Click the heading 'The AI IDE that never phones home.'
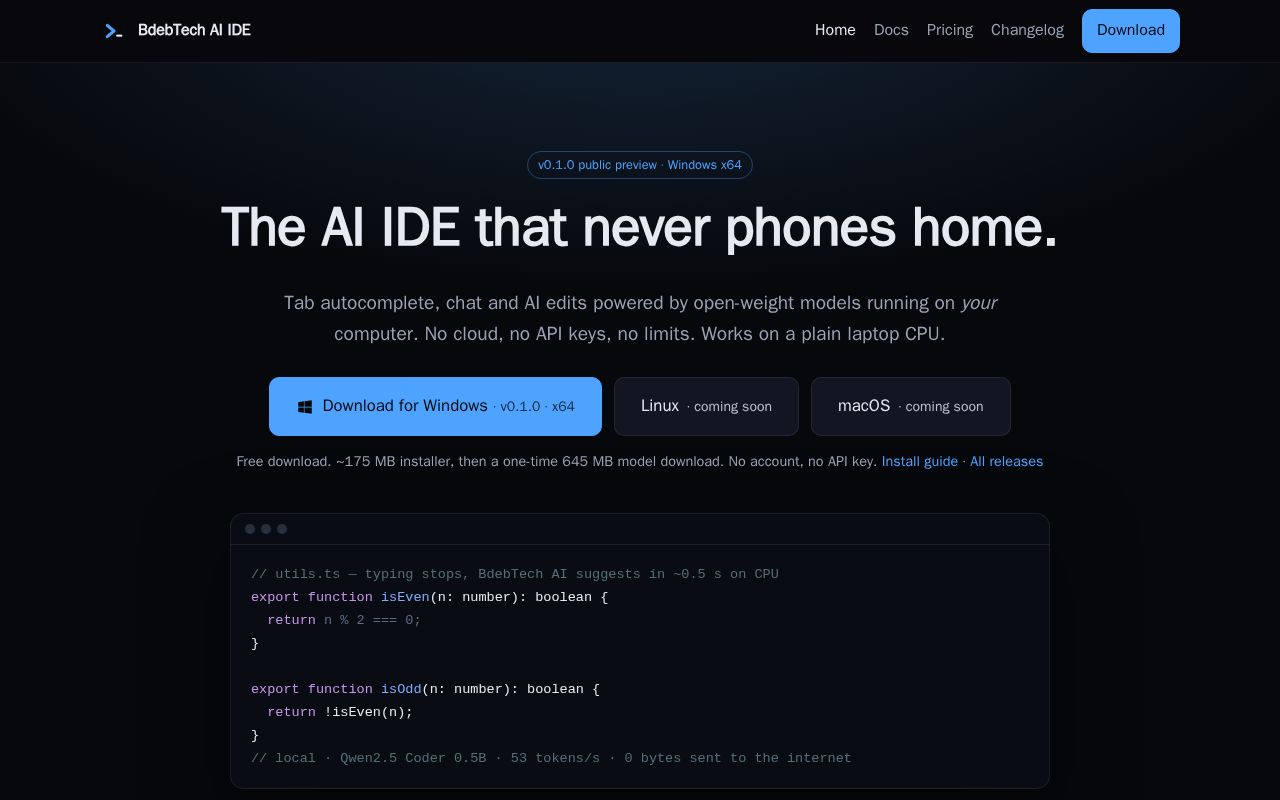Image resolution: width=1280 pixels, height=800 pixels. click(x=640, y=228)
